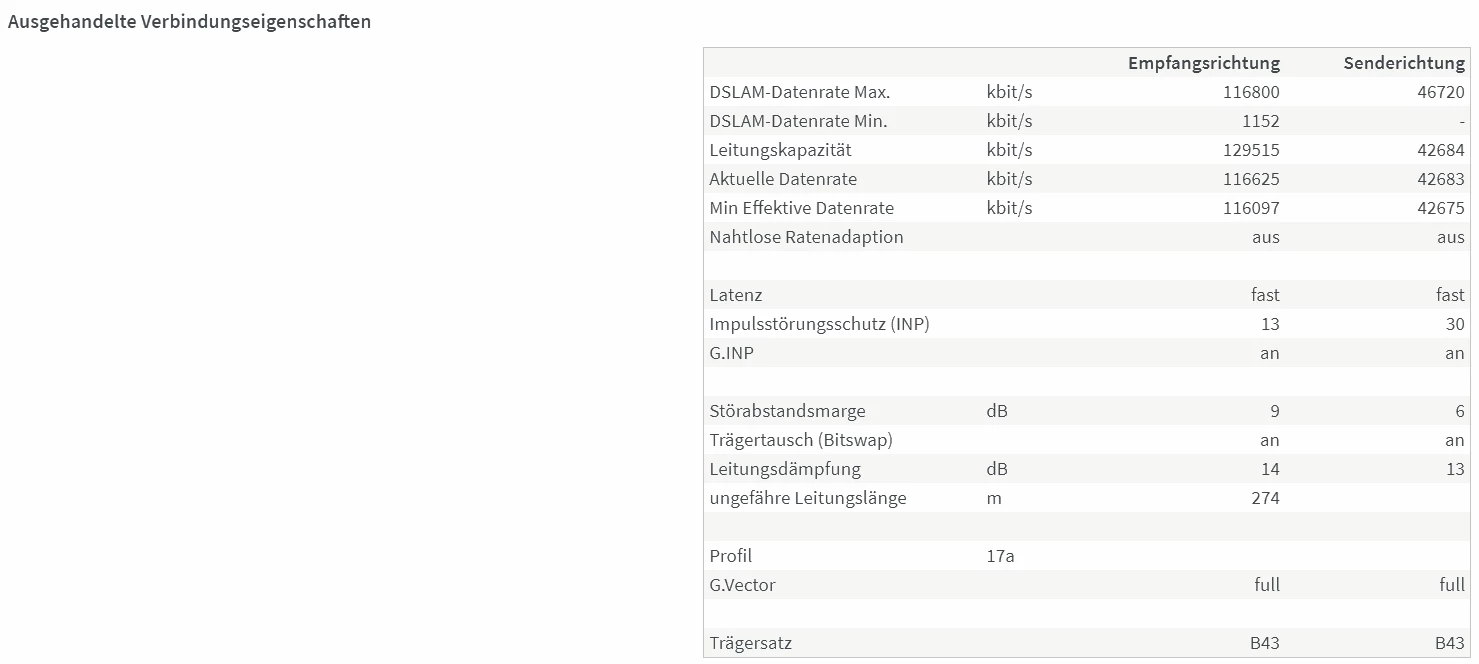Image resolution: width=1479 pixels, height=664 pixels.
Task: Click the Min Effektive Datenrate label
Action: pos(801,208)
